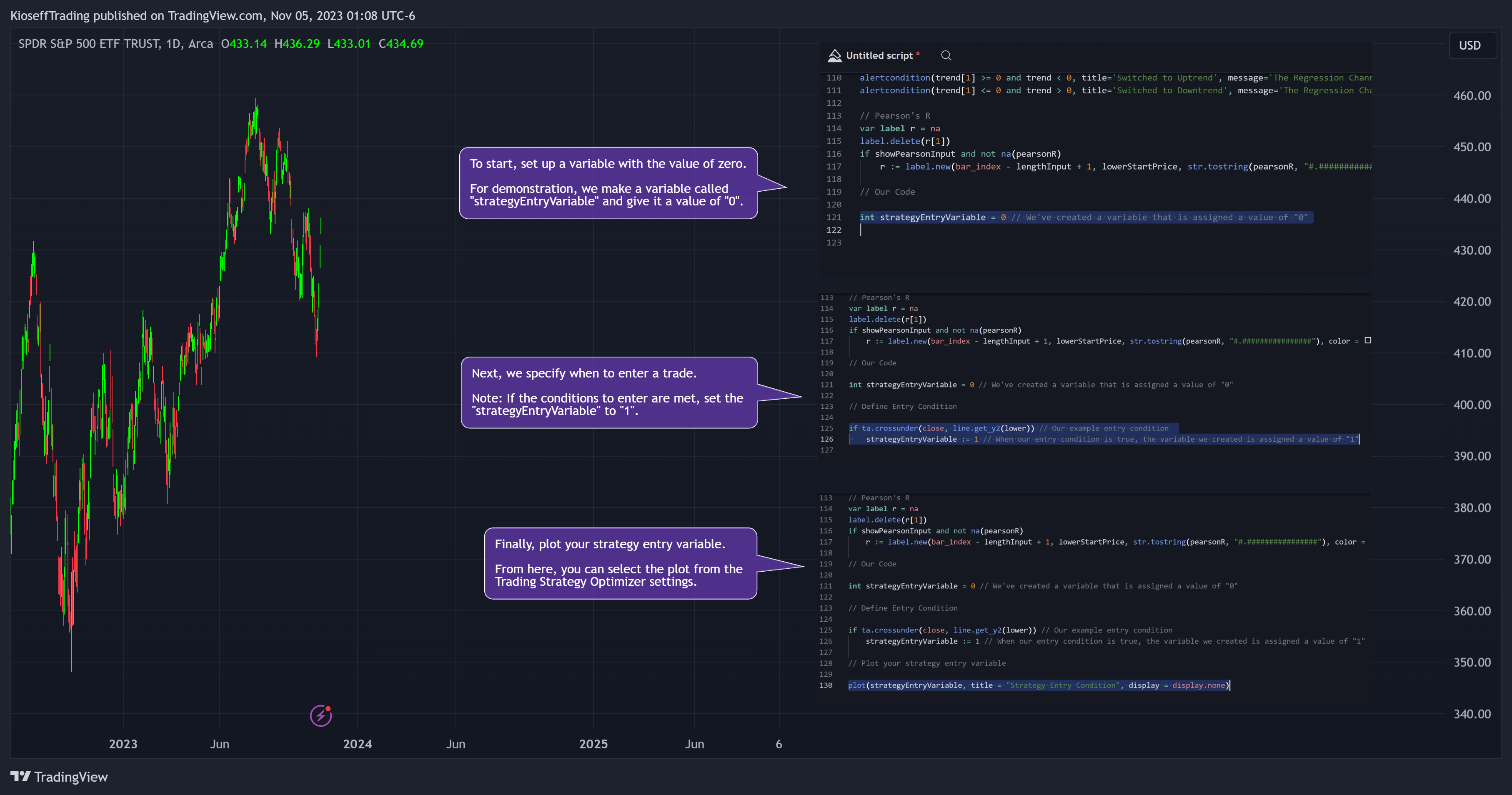
Task: Click line number 110 in the editor gutter
Action: (x=834, y=77)
